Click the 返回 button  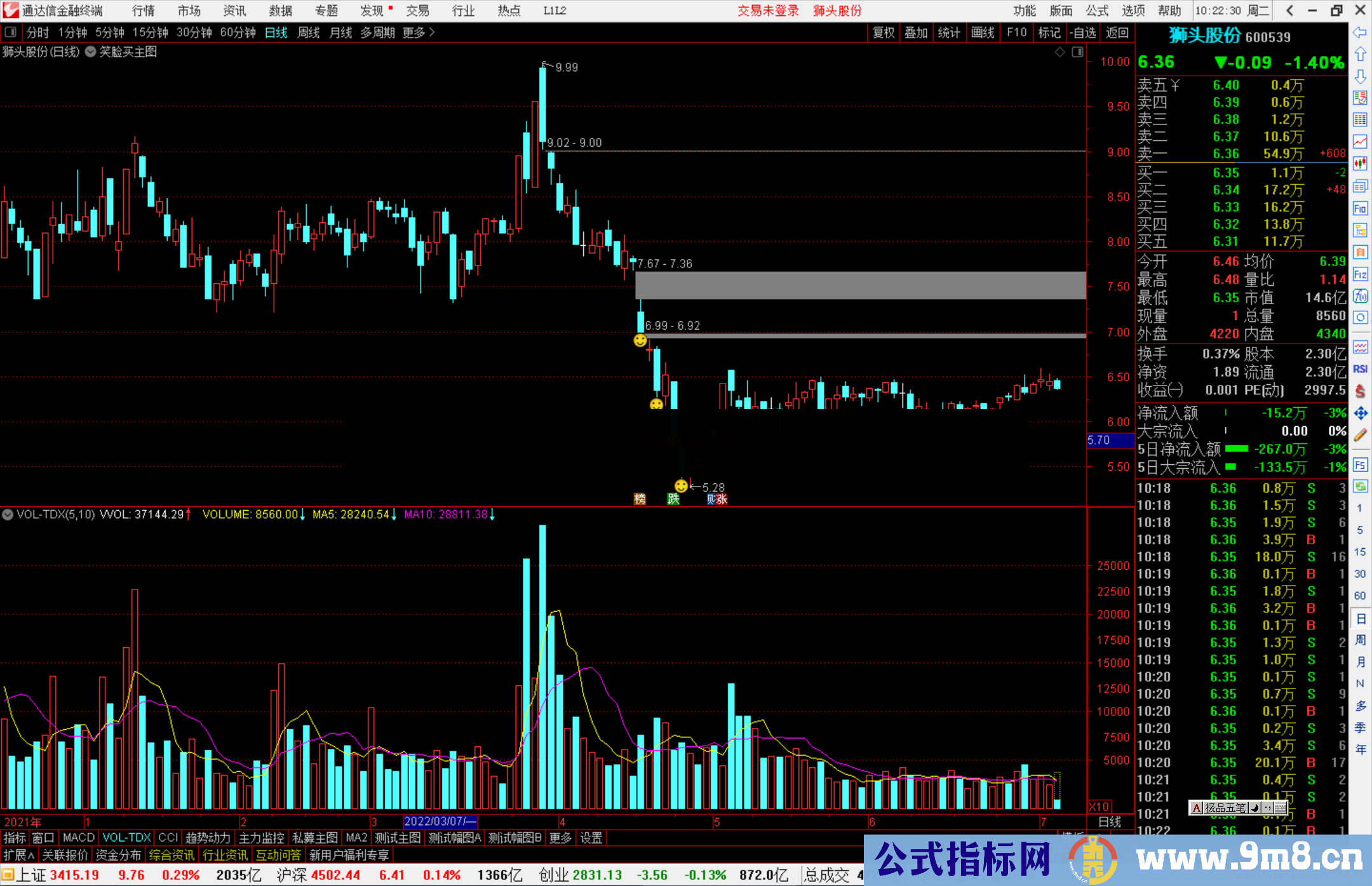(1117, 32)
